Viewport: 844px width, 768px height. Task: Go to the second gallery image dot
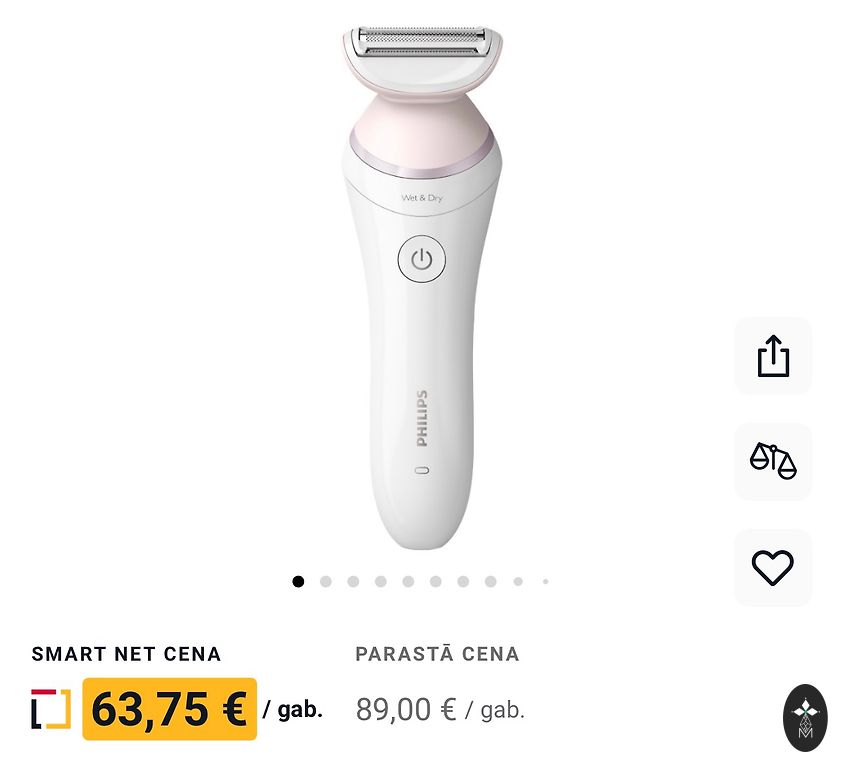(x=326, y=581)
